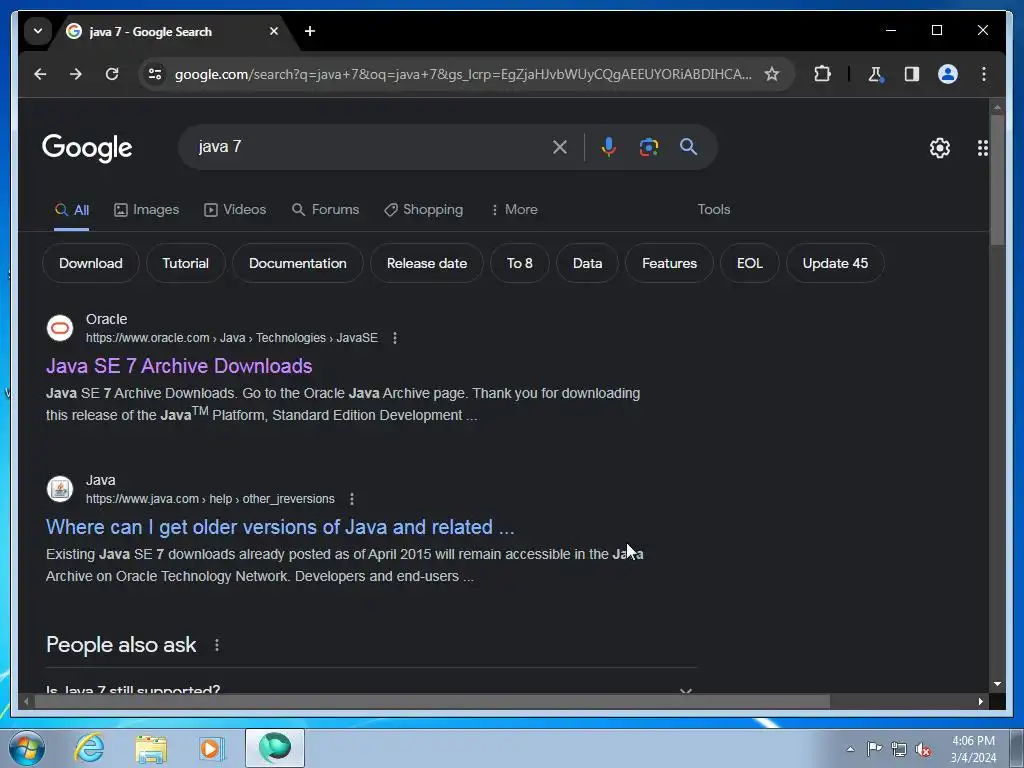Open the tab search dropdown arrow
The width and height of the screenshot is (1024, 768).
38,31
